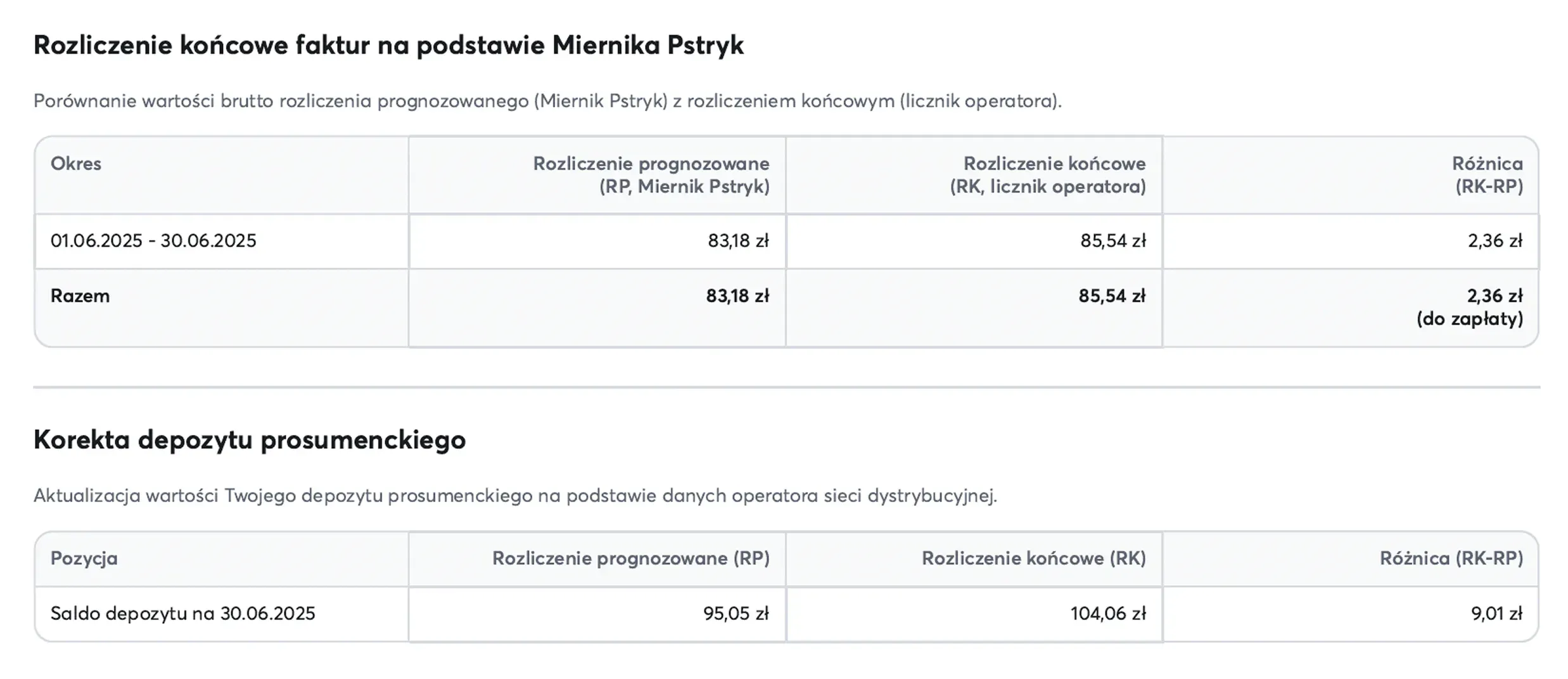Select bold 85,54 zł in the Razem row

[x=1112, y=296]
